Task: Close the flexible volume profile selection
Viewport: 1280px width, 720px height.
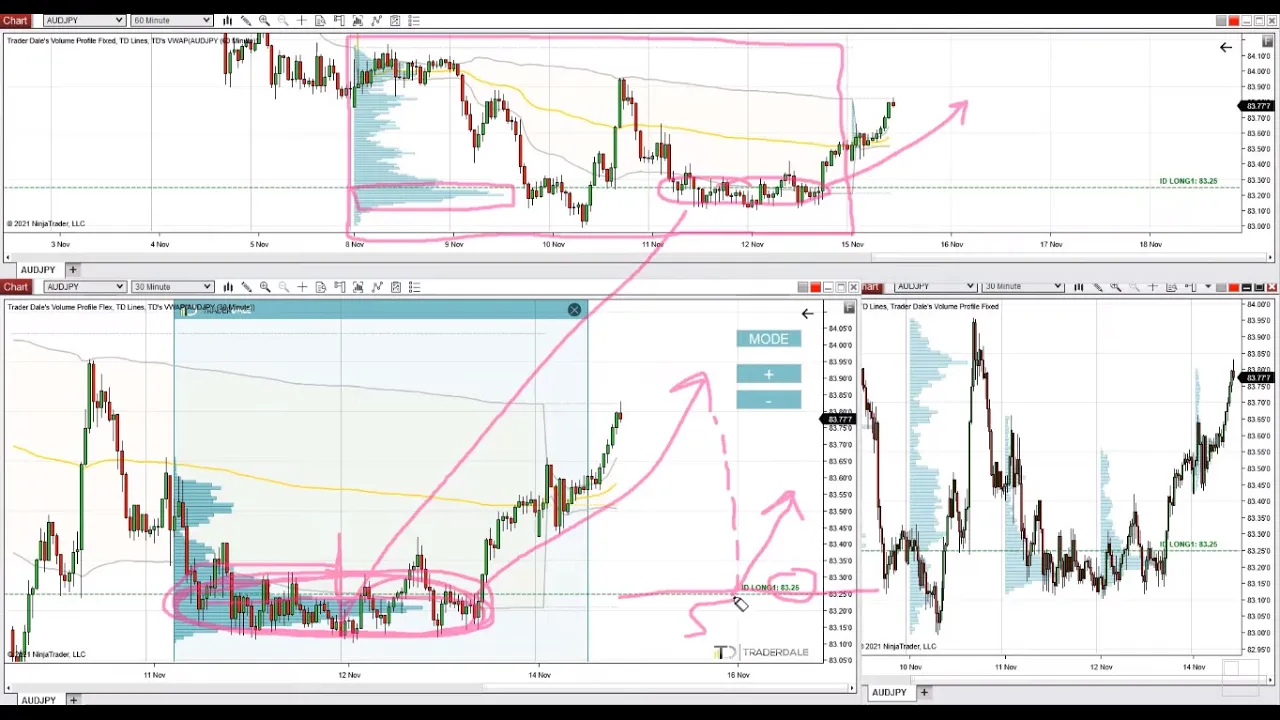Action: coord(574,310)
